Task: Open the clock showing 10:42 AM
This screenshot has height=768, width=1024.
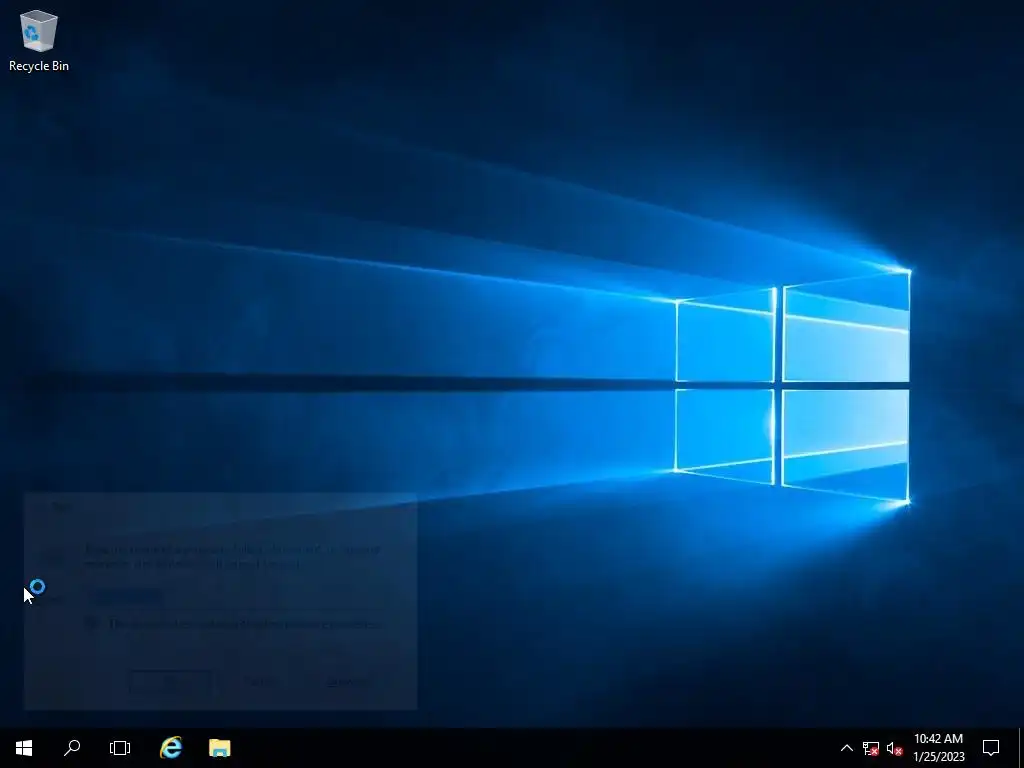Action: click(x=938, y=748)
